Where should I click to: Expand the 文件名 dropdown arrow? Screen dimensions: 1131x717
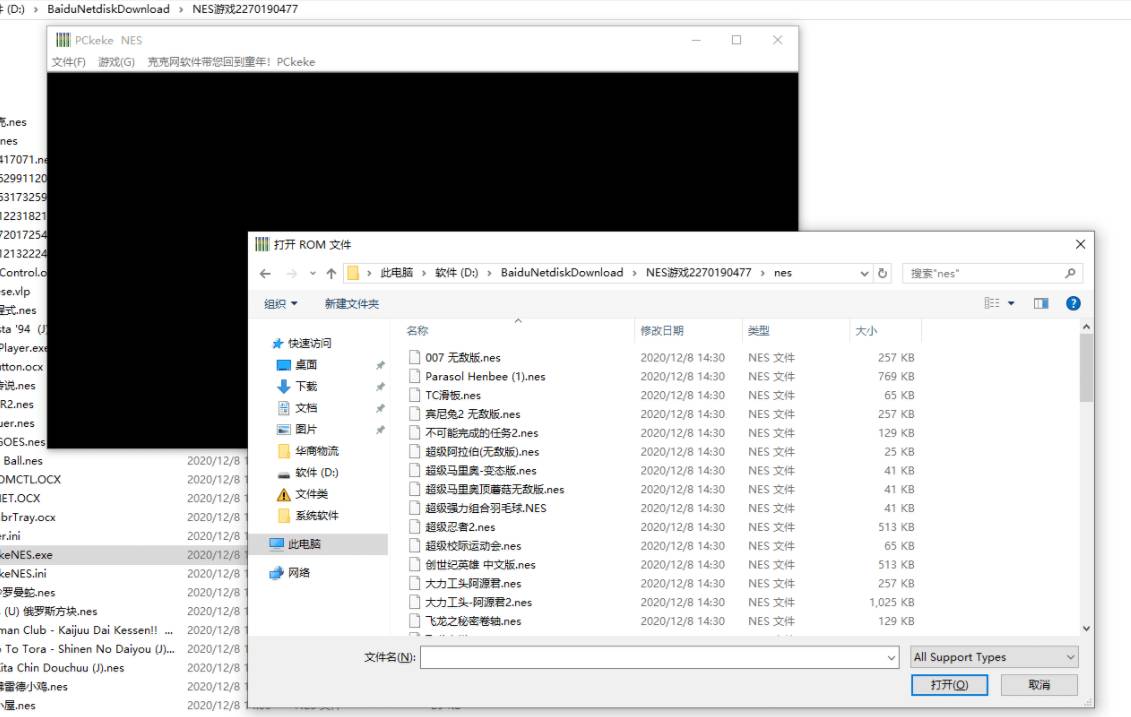point(893,657)
